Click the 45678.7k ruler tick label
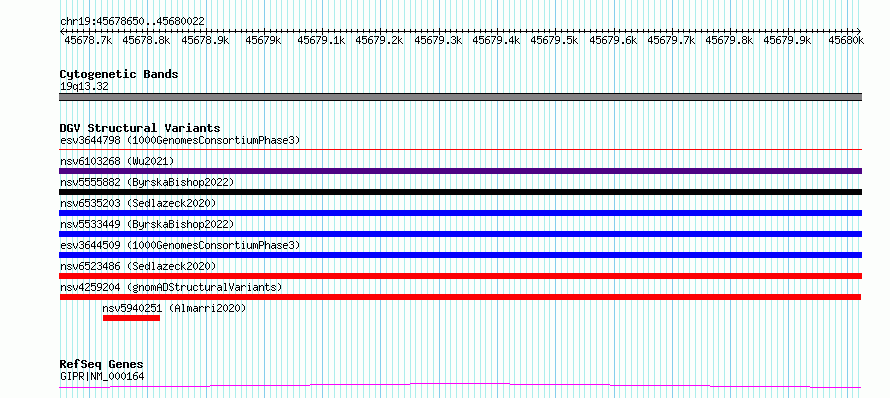Viewport: 890px width, 398px height. click(x=88, y=40)
